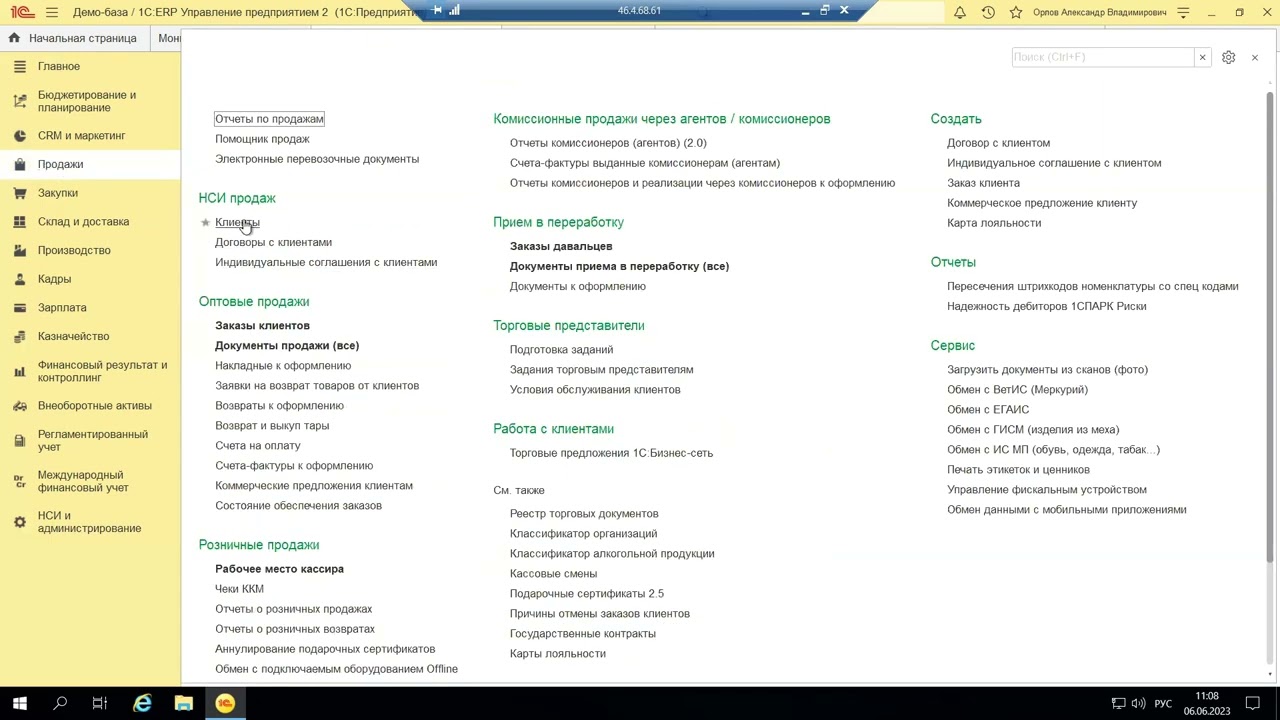Open Счета на оплату

point(257,445)
